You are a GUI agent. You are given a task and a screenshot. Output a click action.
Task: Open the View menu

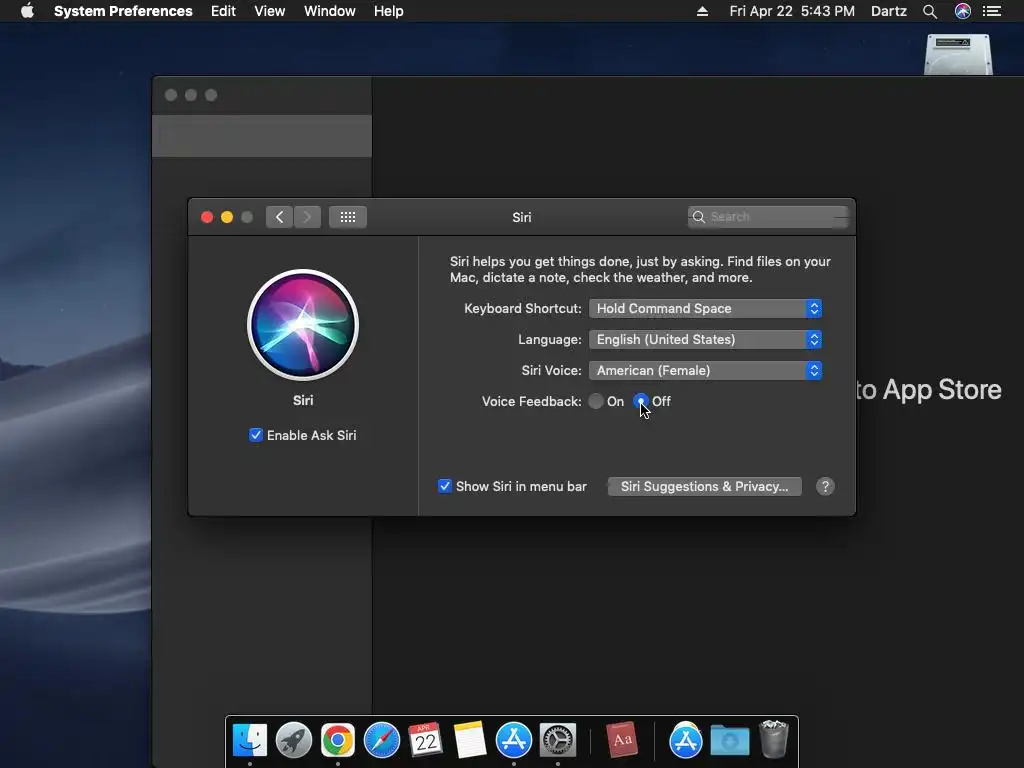(270, 11)
